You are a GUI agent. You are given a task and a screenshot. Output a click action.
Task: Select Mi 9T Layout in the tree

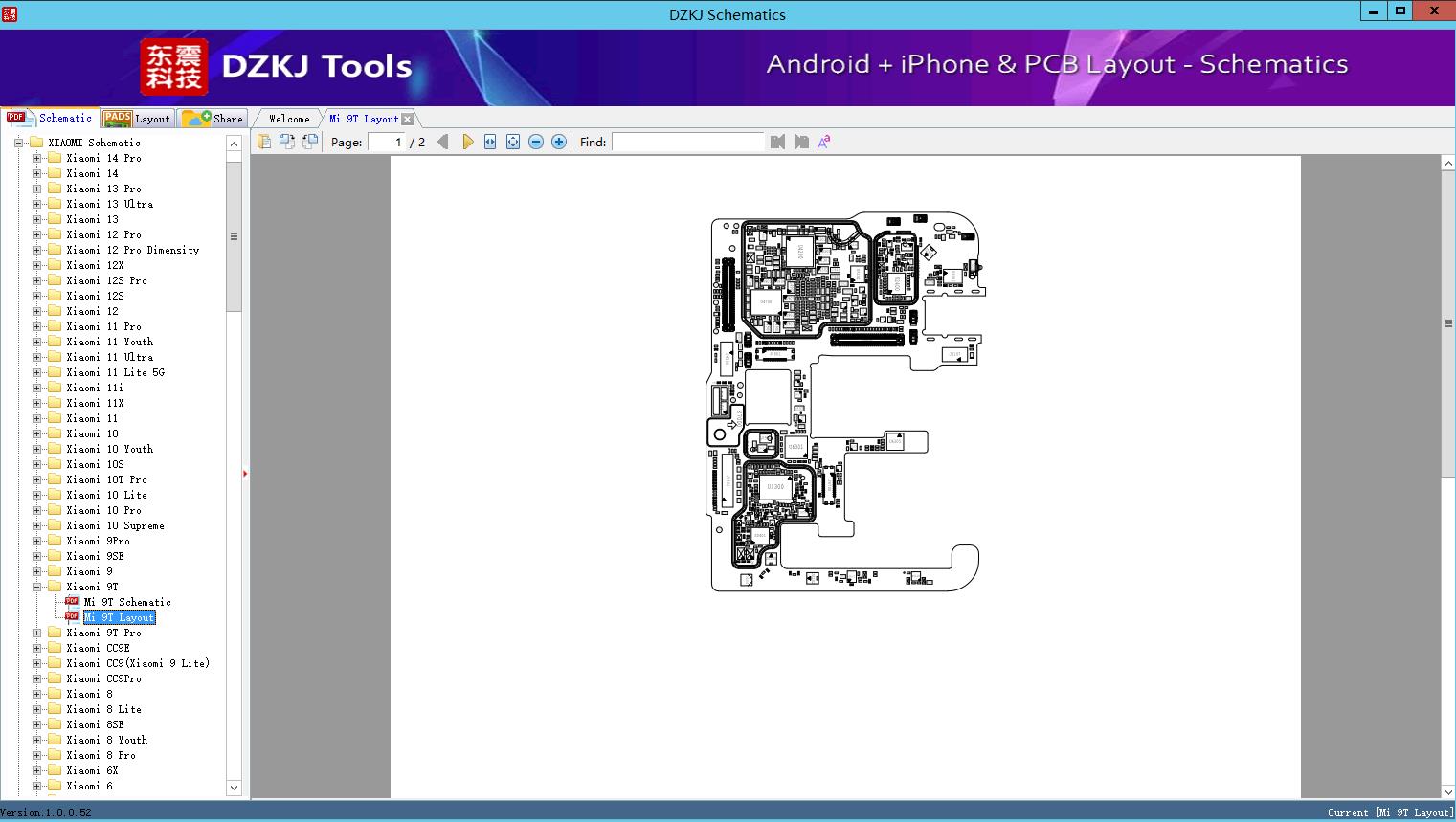120,617
